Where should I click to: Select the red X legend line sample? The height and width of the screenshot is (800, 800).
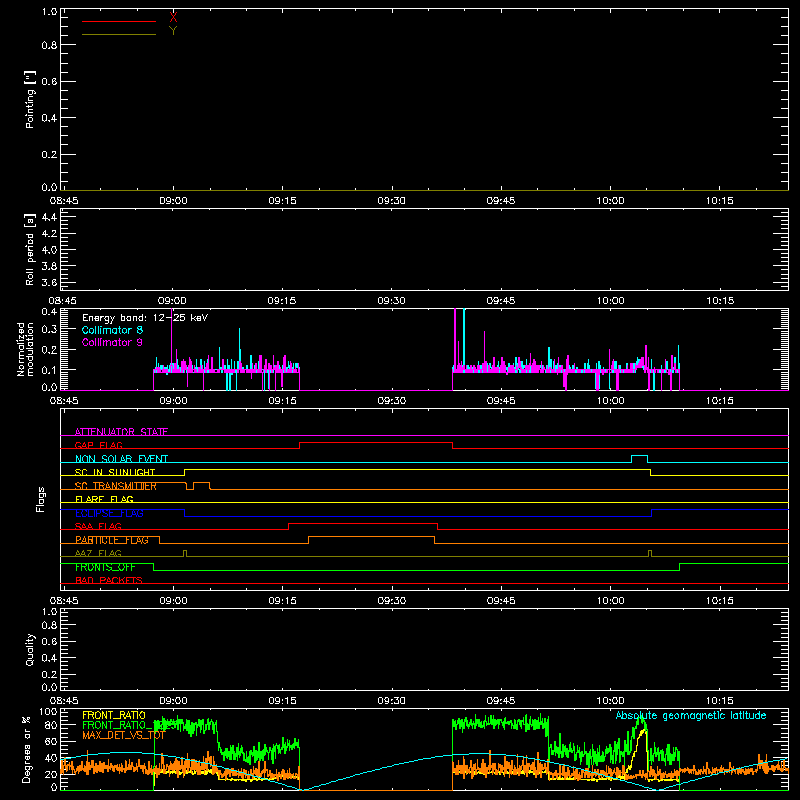tap(119, 21)
